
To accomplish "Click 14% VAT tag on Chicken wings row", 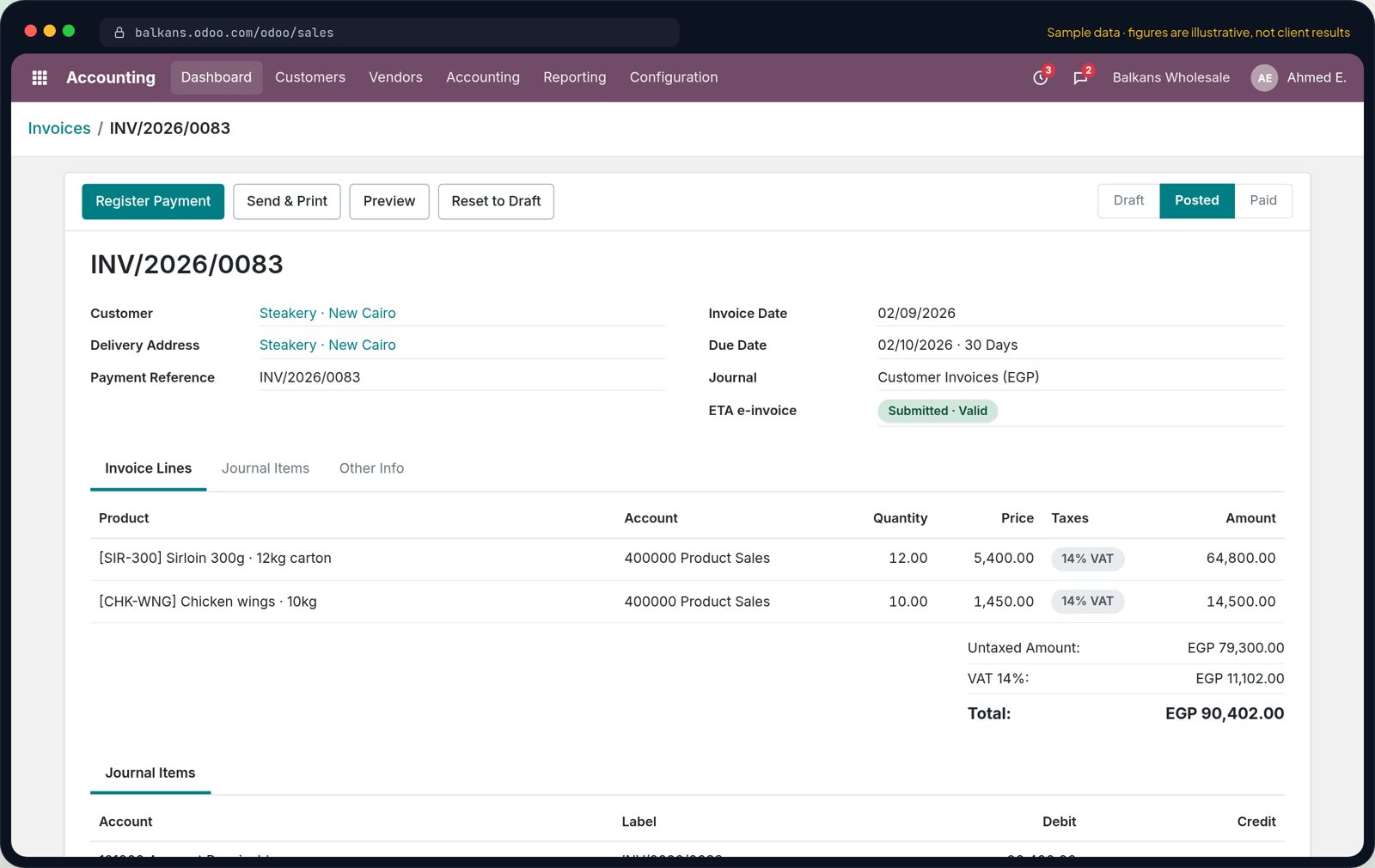I will click(1087, 602).
